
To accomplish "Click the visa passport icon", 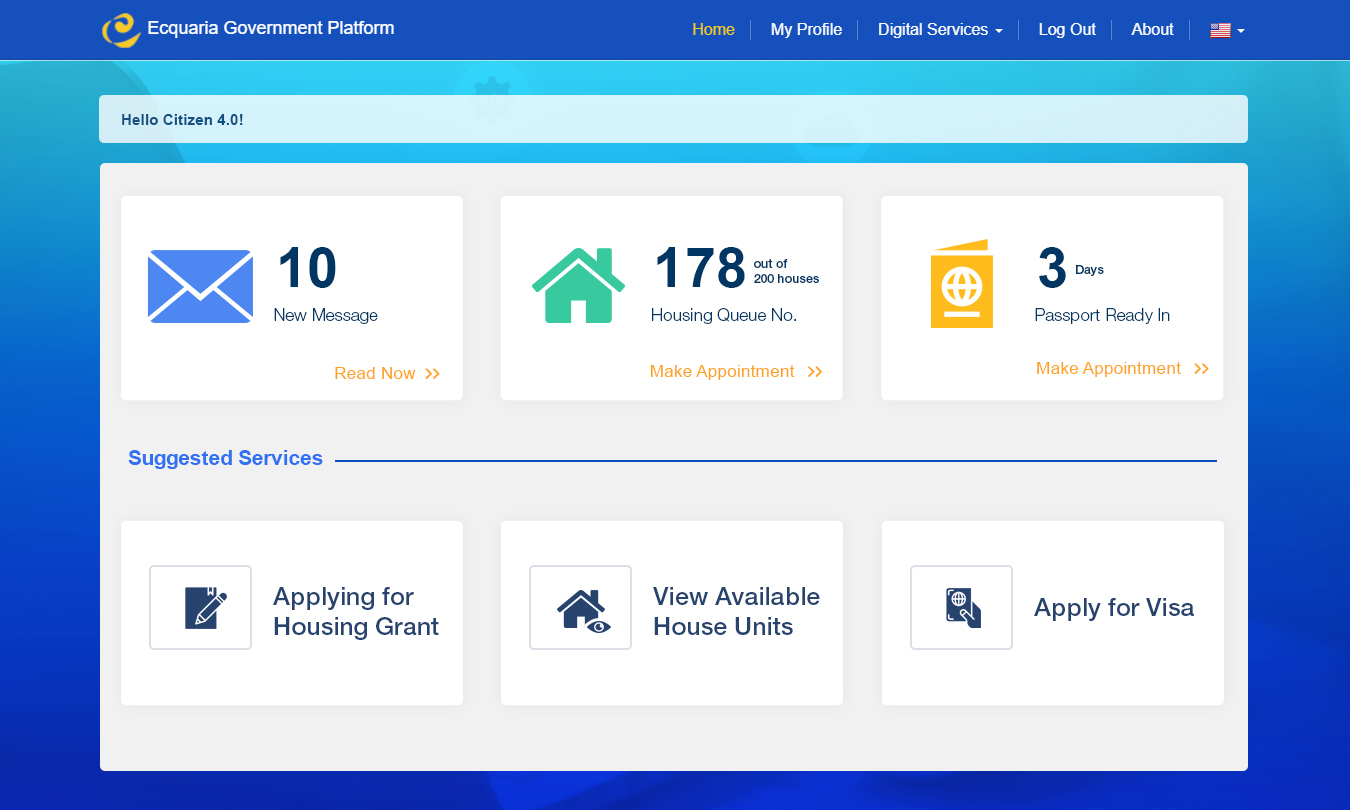I will (x=961, y=607).
